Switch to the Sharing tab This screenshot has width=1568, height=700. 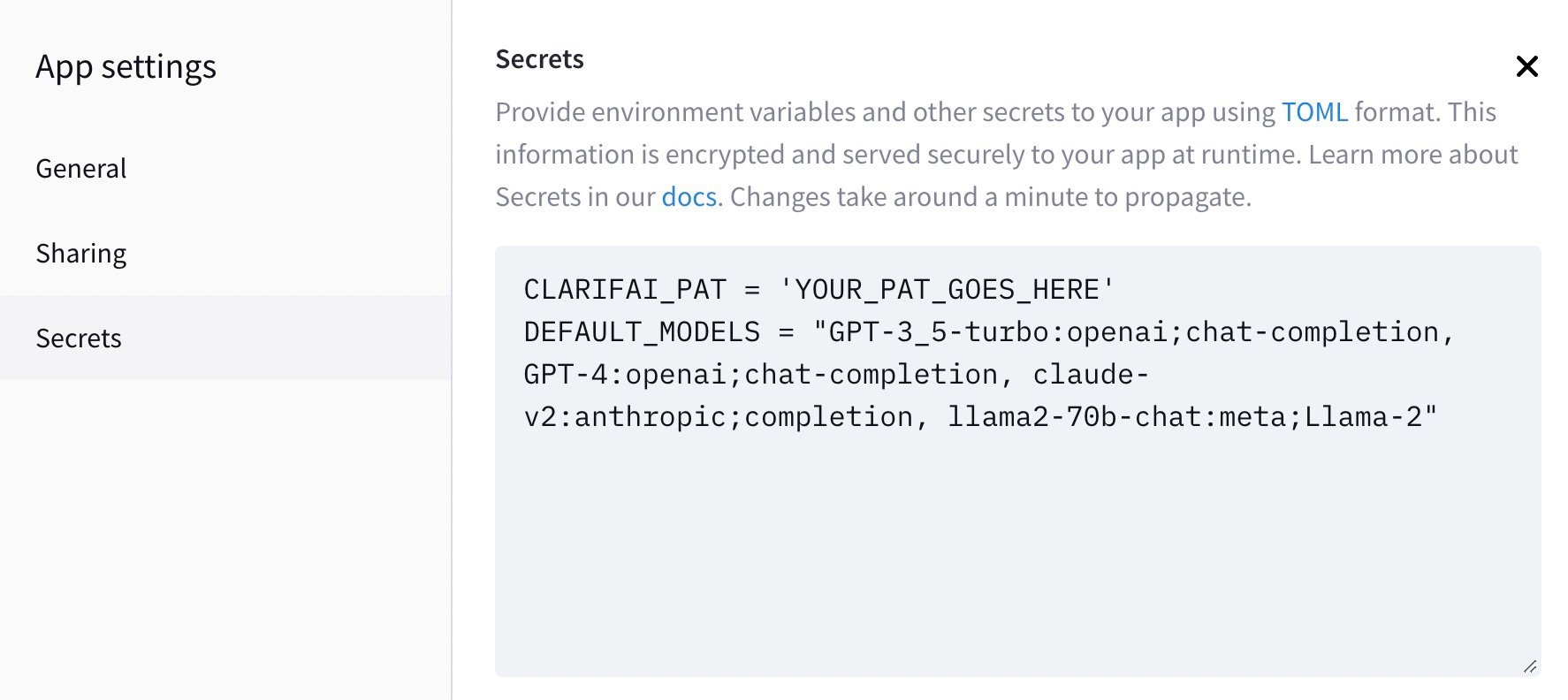(81, 254)
